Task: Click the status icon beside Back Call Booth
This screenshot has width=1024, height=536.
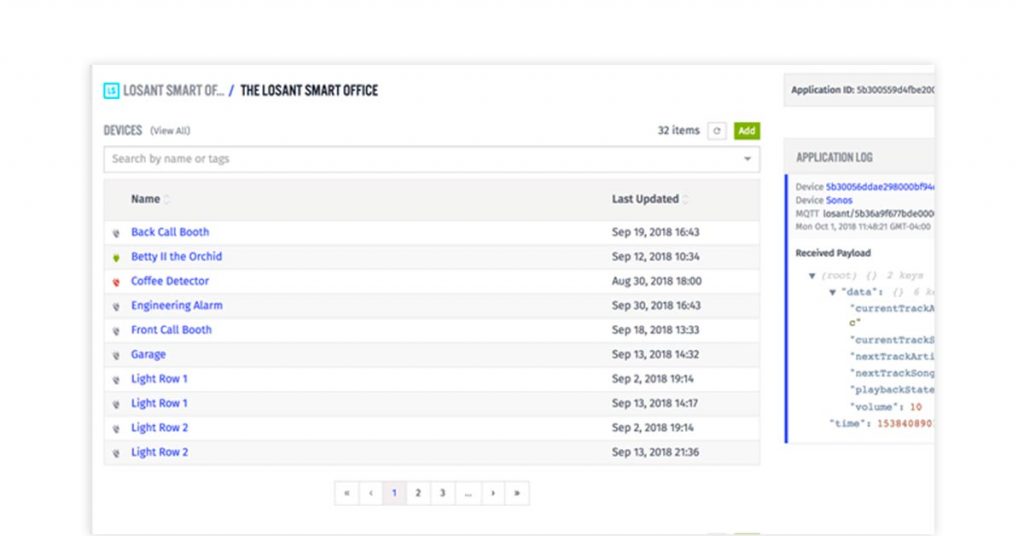Action: (116, 233)
